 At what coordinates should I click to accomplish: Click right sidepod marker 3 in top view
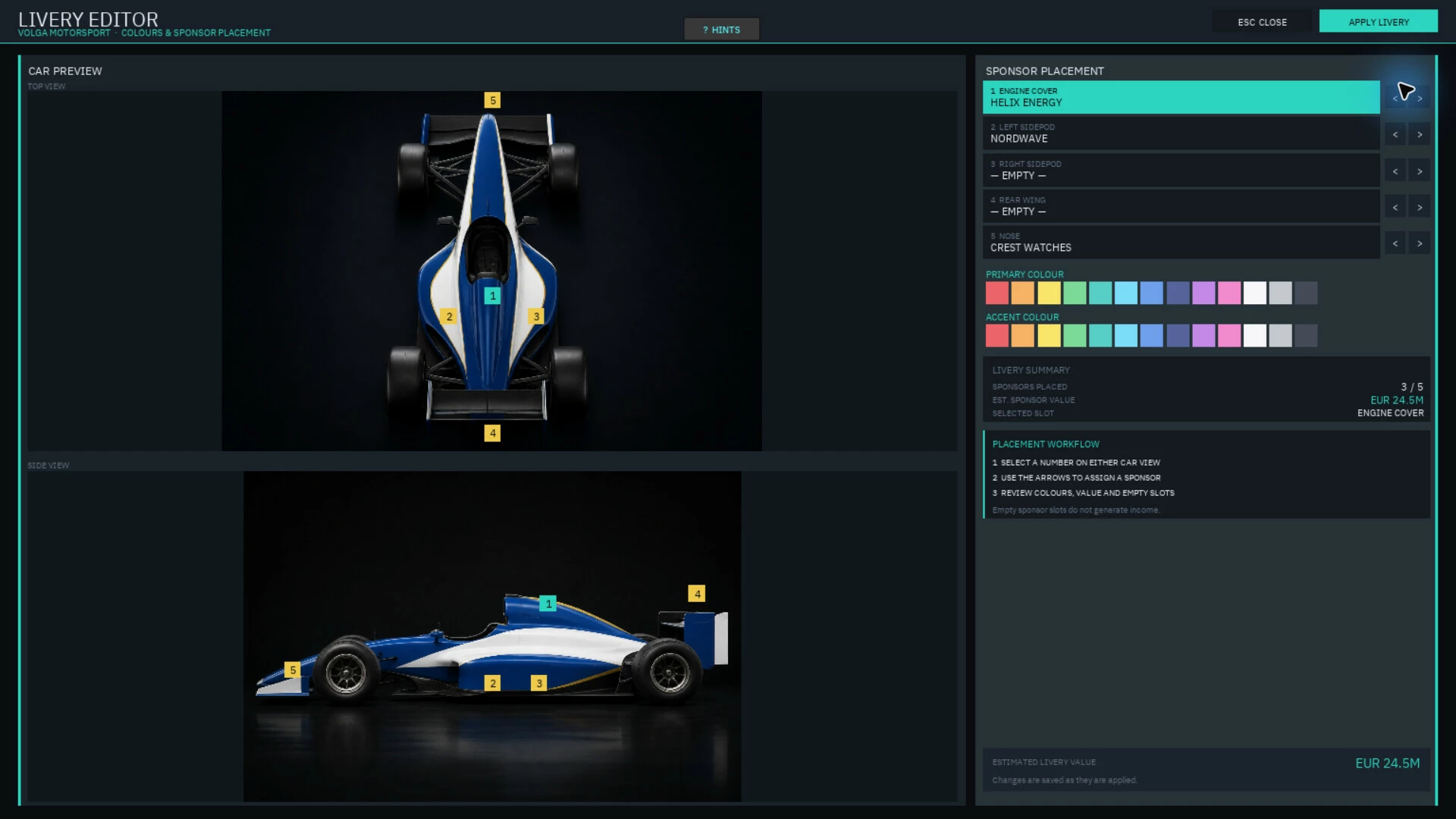[536, 316]
